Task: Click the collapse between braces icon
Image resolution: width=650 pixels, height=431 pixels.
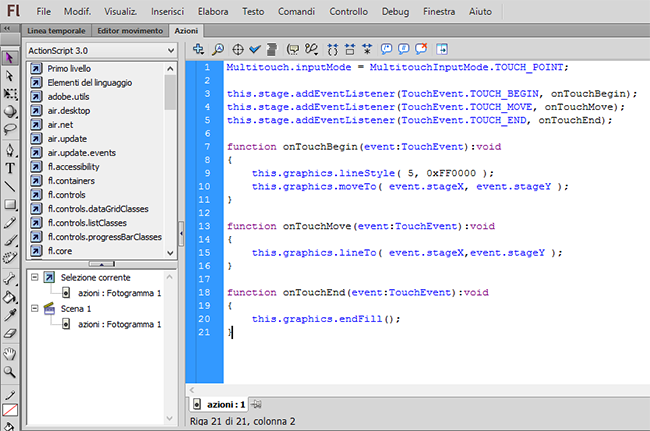Action: point(332,50)
